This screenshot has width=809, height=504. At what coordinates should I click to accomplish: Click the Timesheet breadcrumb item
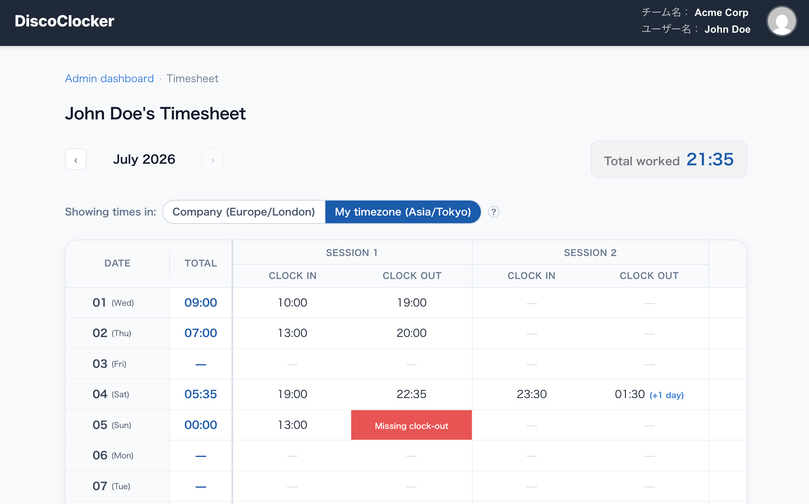(192, 78)
